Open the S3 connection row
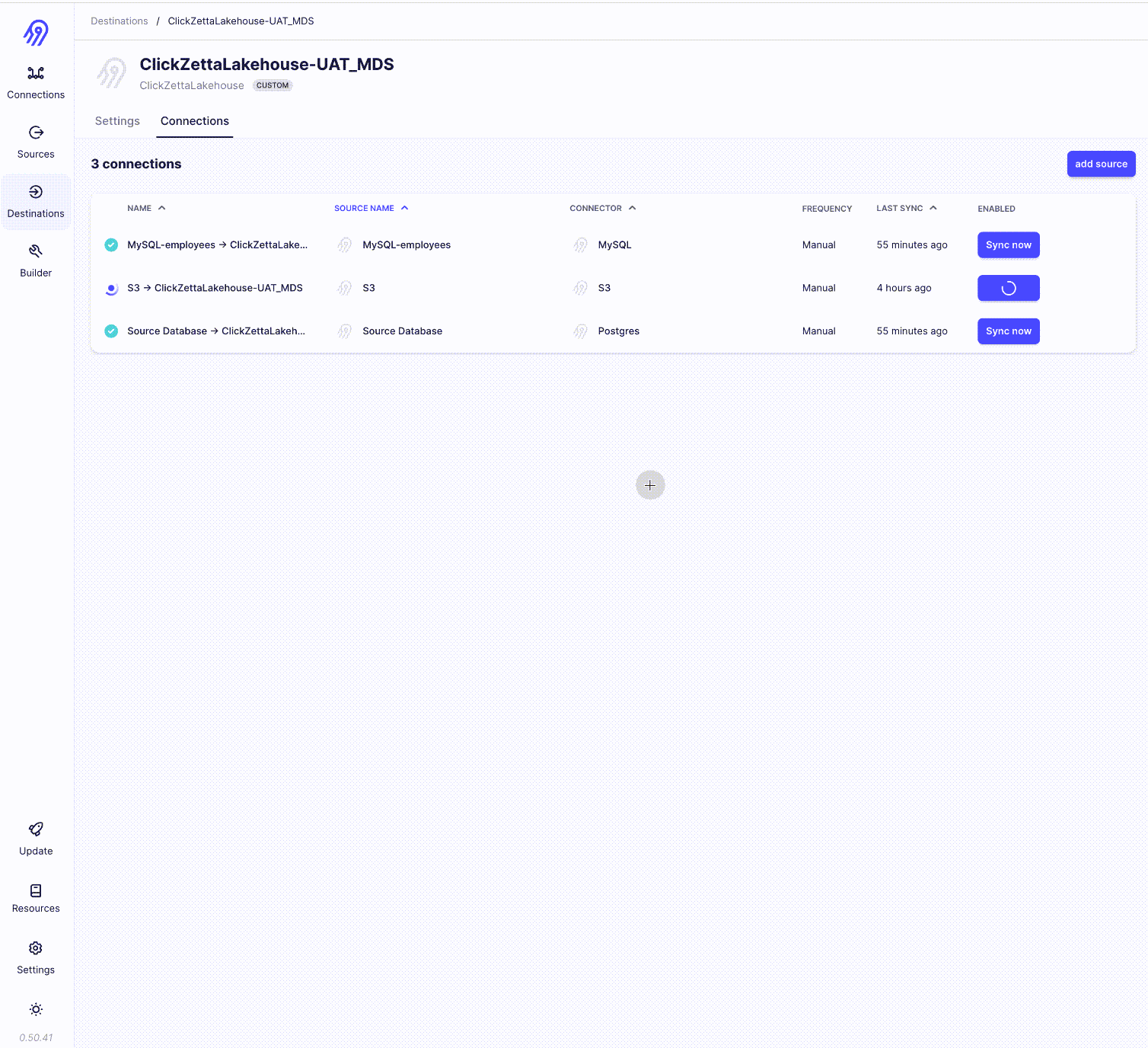This screenshot has width=1148, height=1048. click(215, 288)
